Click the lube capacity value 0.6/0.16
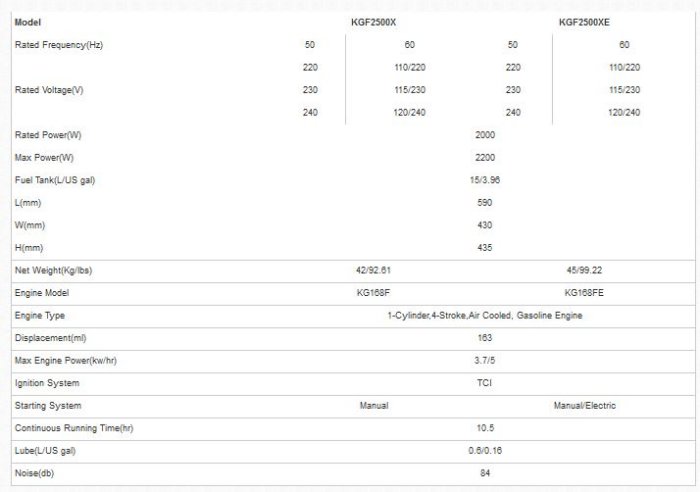The height and width of the screenshot is (492, 700). coord(485,450)
